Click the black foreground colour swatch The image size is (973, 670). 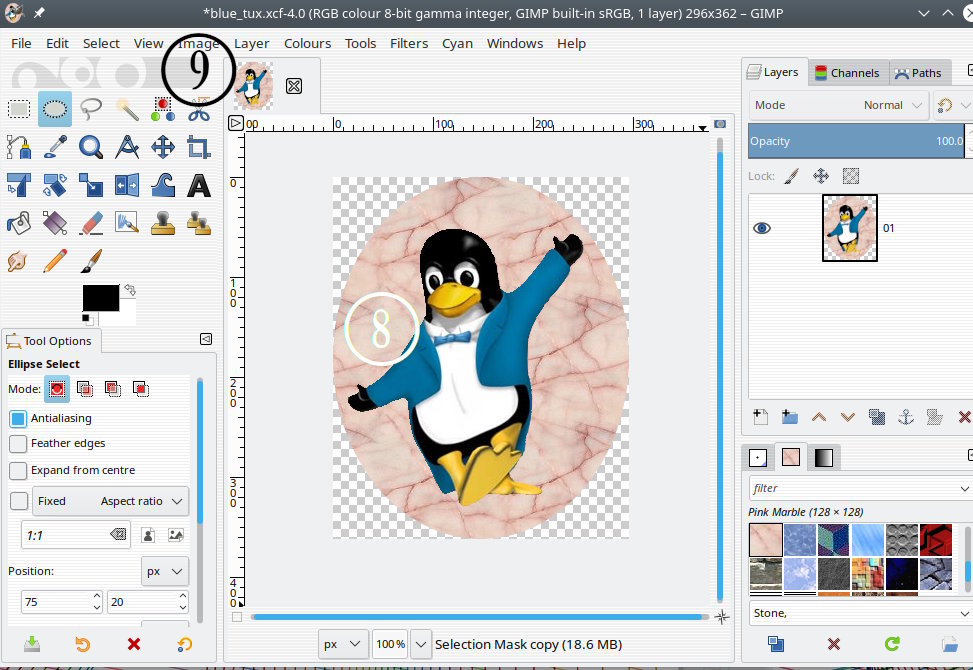coord(101,298)
